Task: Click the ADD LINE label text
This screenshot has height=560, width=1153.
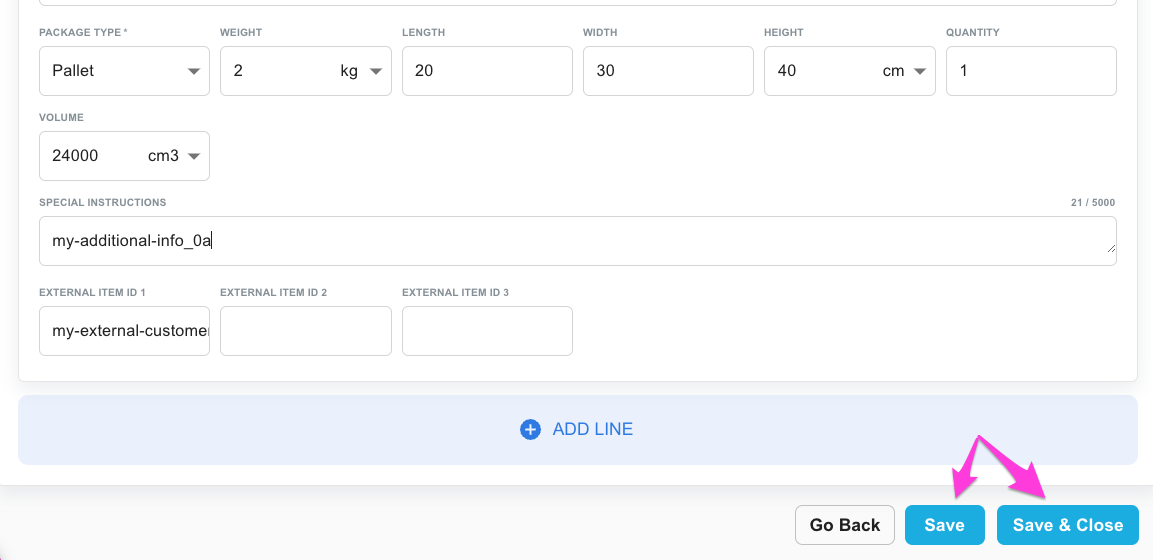Action: tap(593, 429)
